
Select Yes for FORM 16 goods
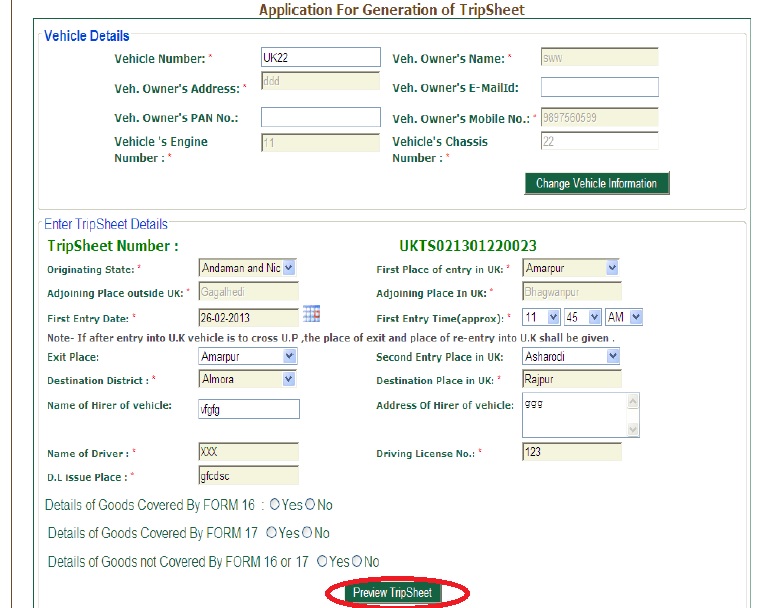[274, 505]
